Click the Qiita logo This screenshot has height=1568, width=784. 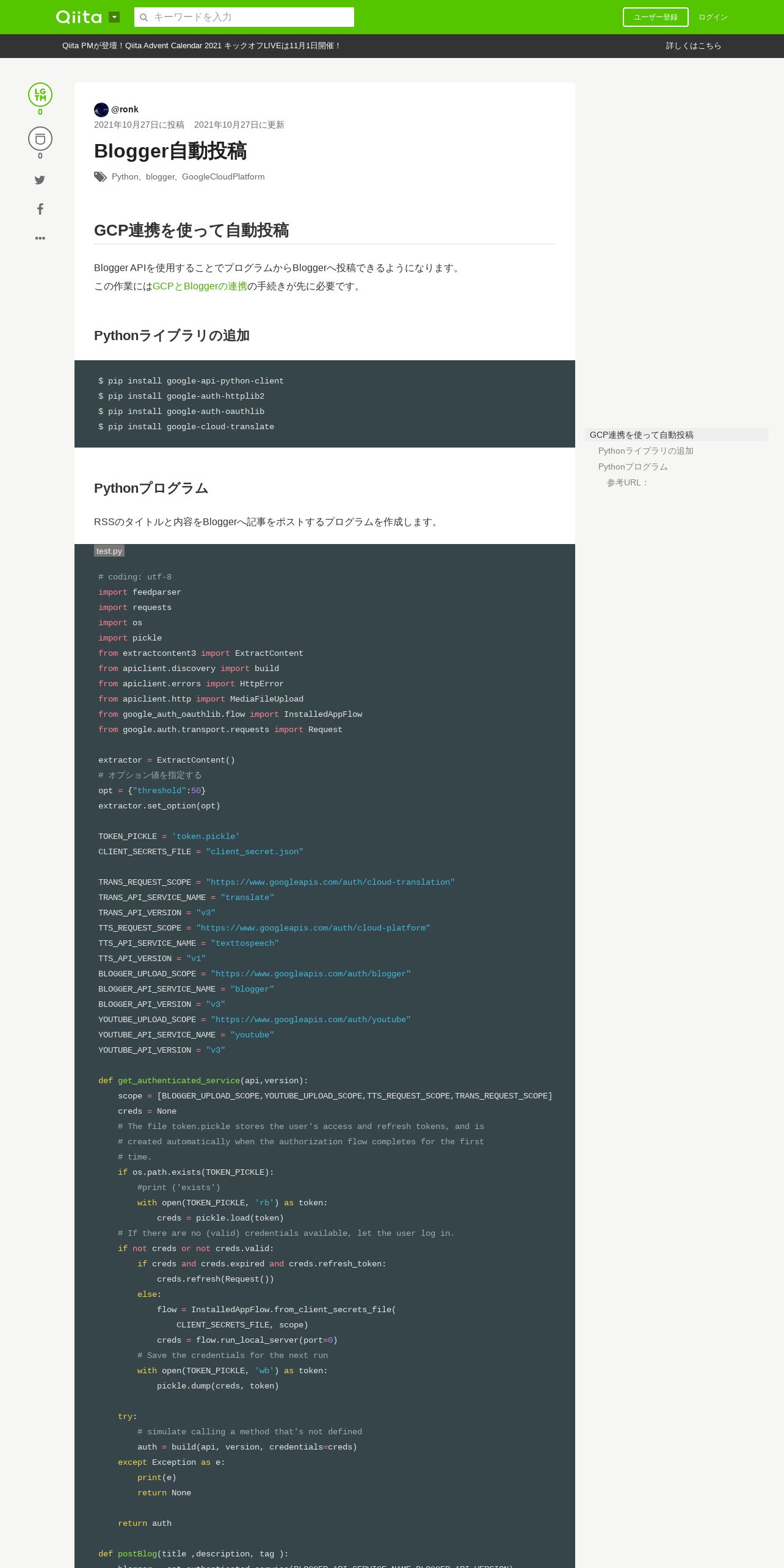(79, 17)
